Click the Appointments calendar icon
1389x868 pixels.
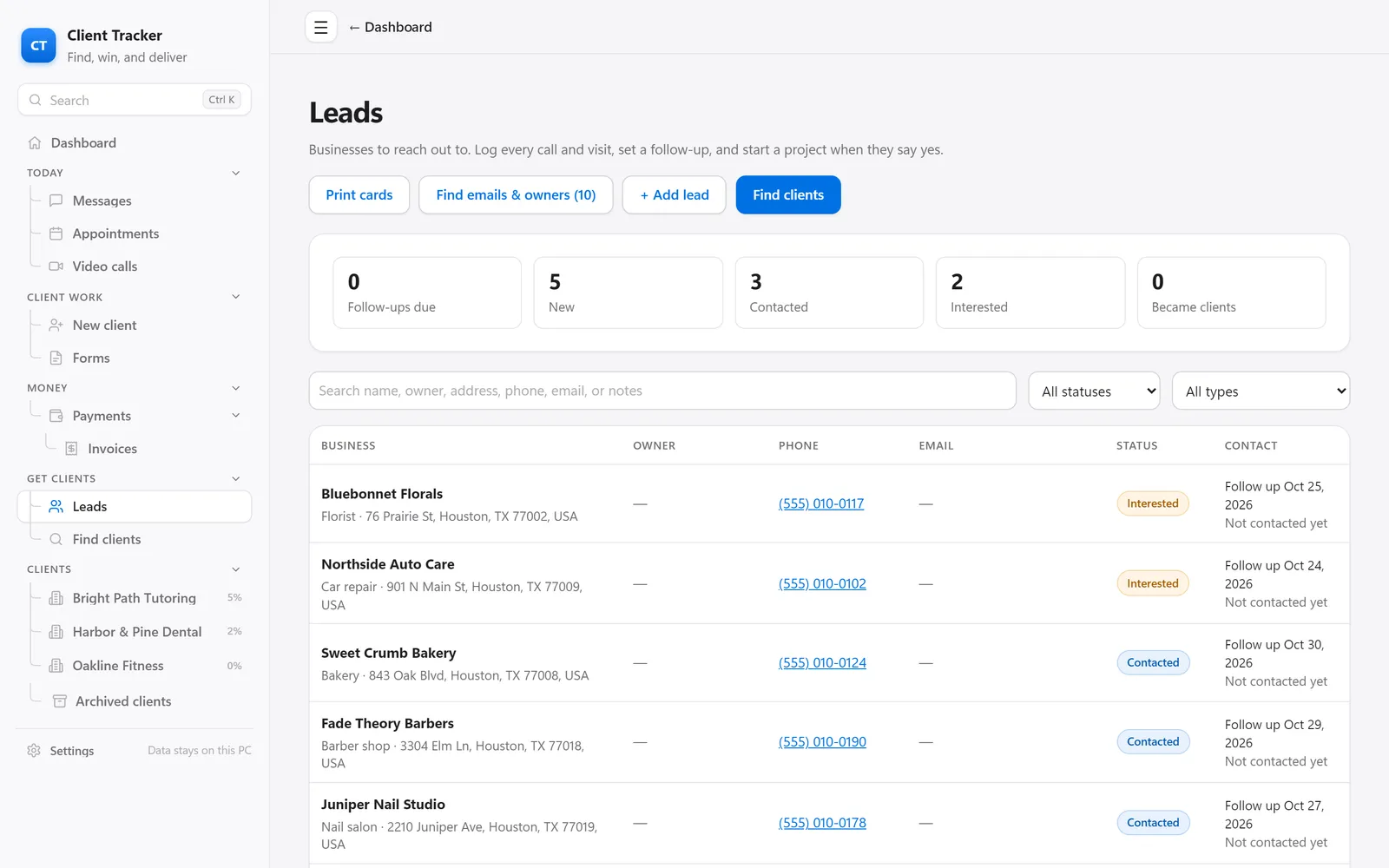(x=56, y=233)
